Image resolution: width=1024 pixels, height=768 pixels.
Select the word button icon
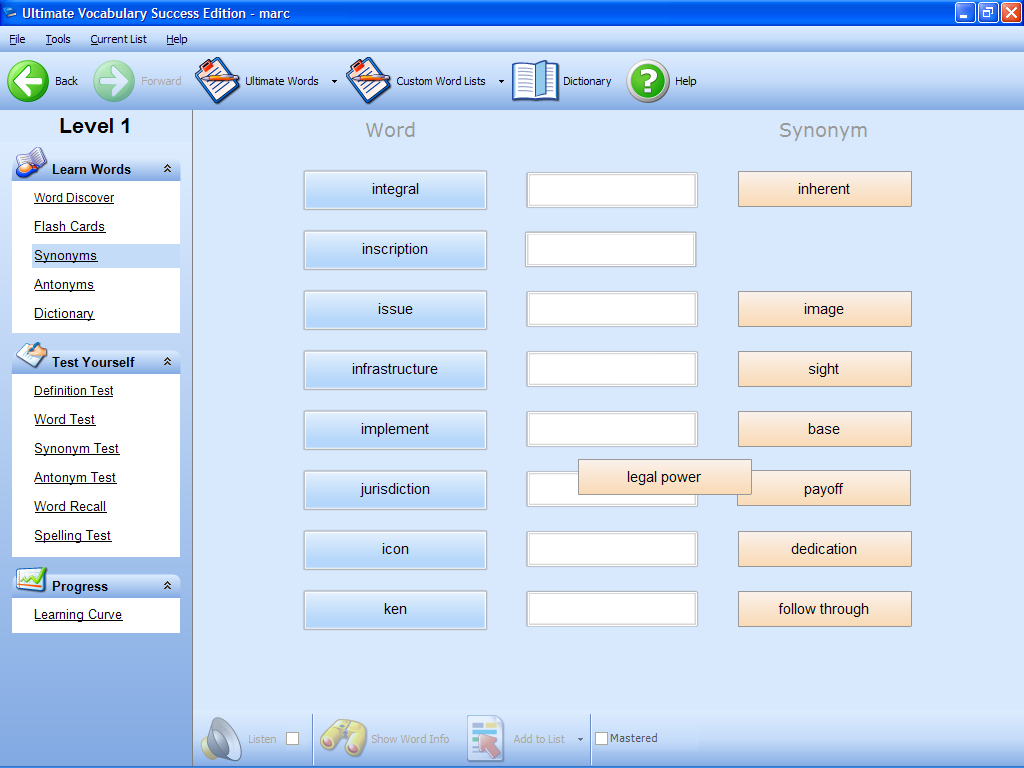click(395, 550)
